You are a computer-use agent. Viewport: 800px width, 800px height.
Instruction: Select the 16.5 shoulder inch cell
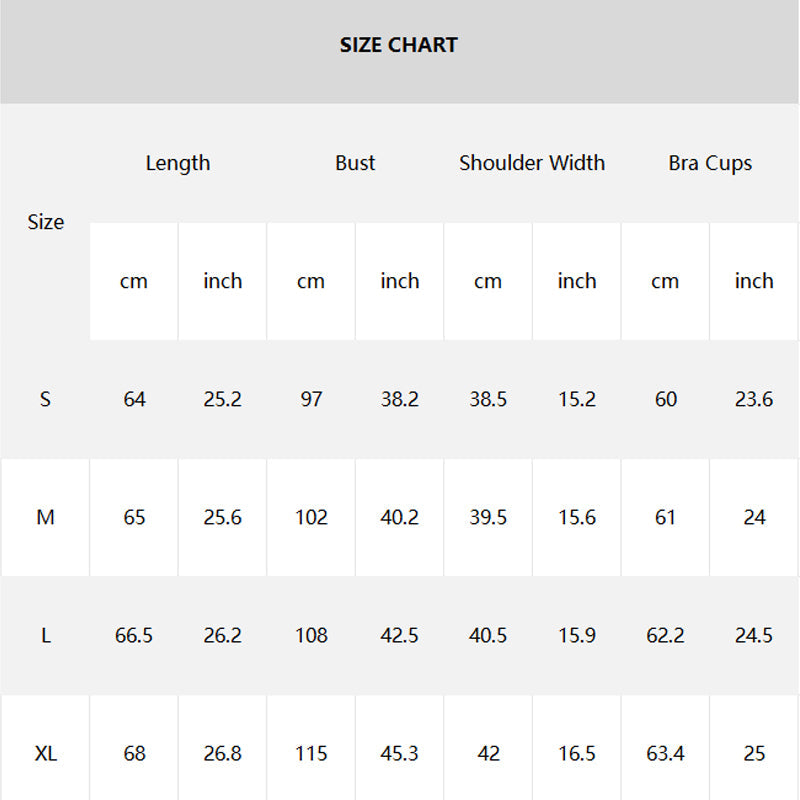tap(577, 754)
